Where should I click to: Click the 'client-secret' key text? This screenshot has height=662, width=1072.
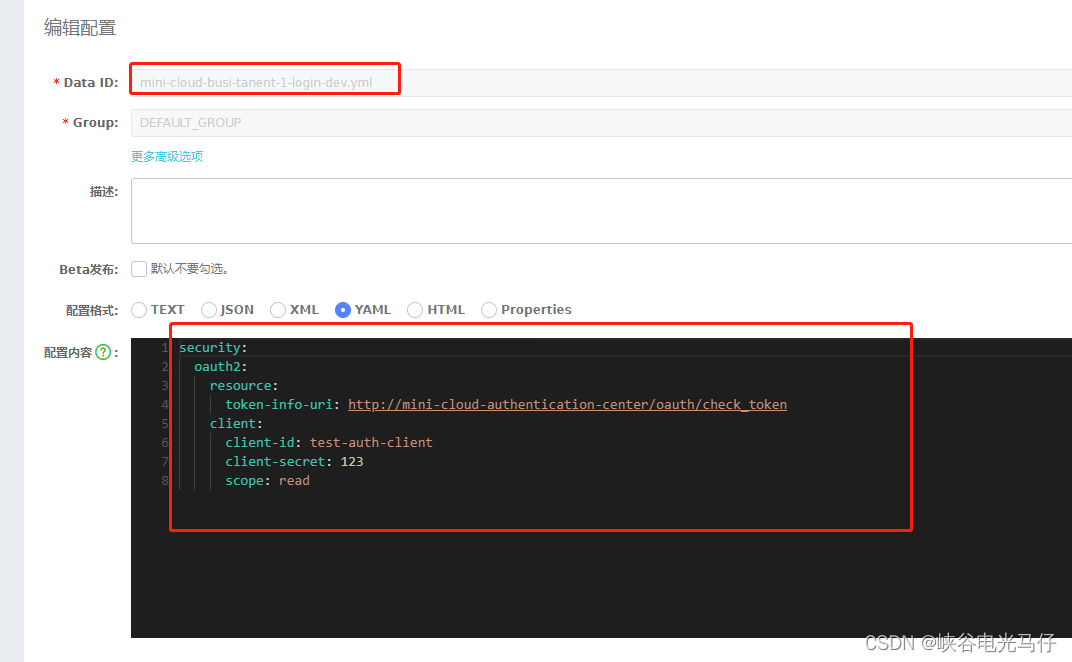pos(275,462)
